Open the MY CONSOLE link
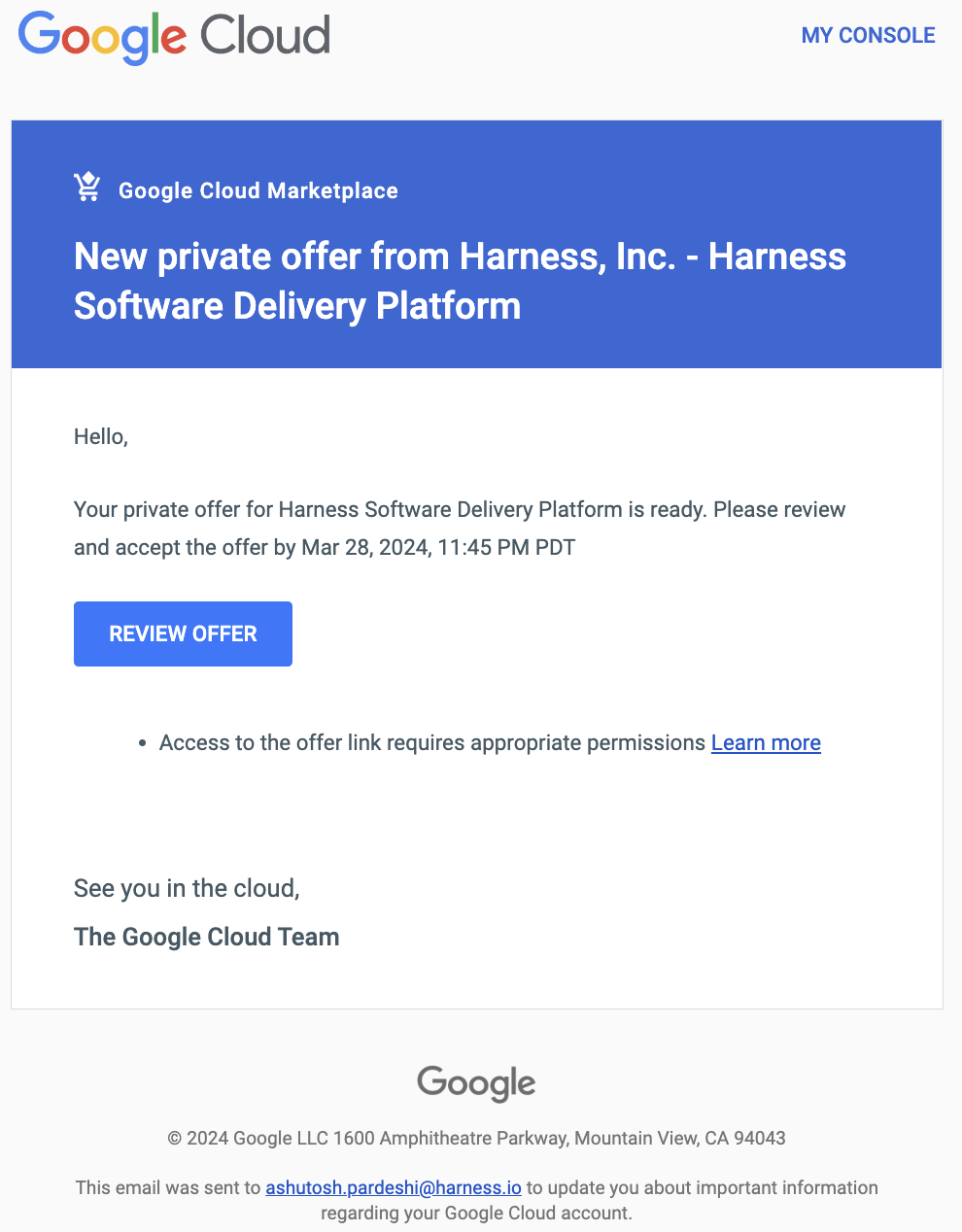Screen dimensions: 962x1232 pos(868,36)
